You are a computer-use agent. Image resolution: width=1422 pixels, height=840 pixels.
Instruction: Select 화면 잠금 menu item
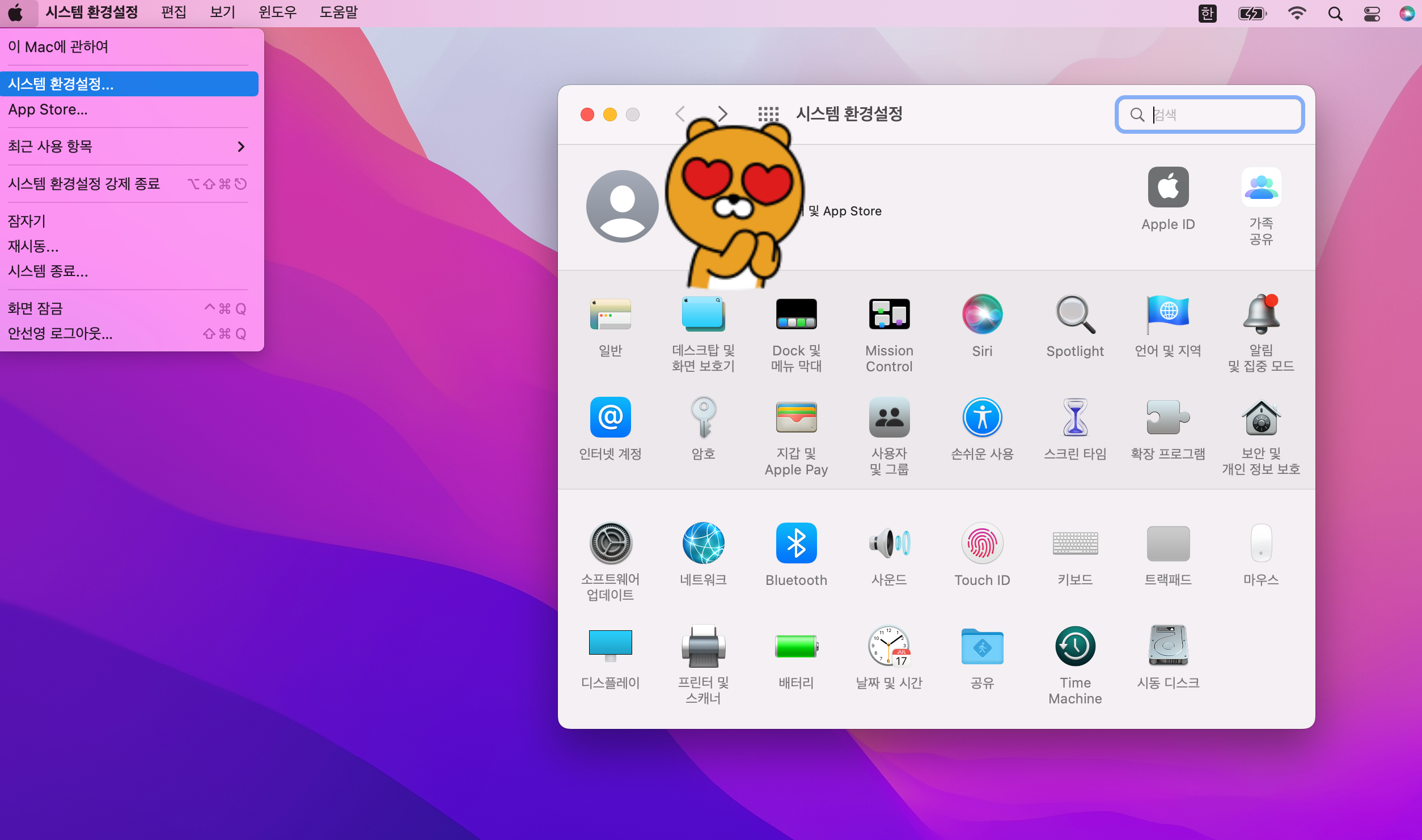point(129,308)
